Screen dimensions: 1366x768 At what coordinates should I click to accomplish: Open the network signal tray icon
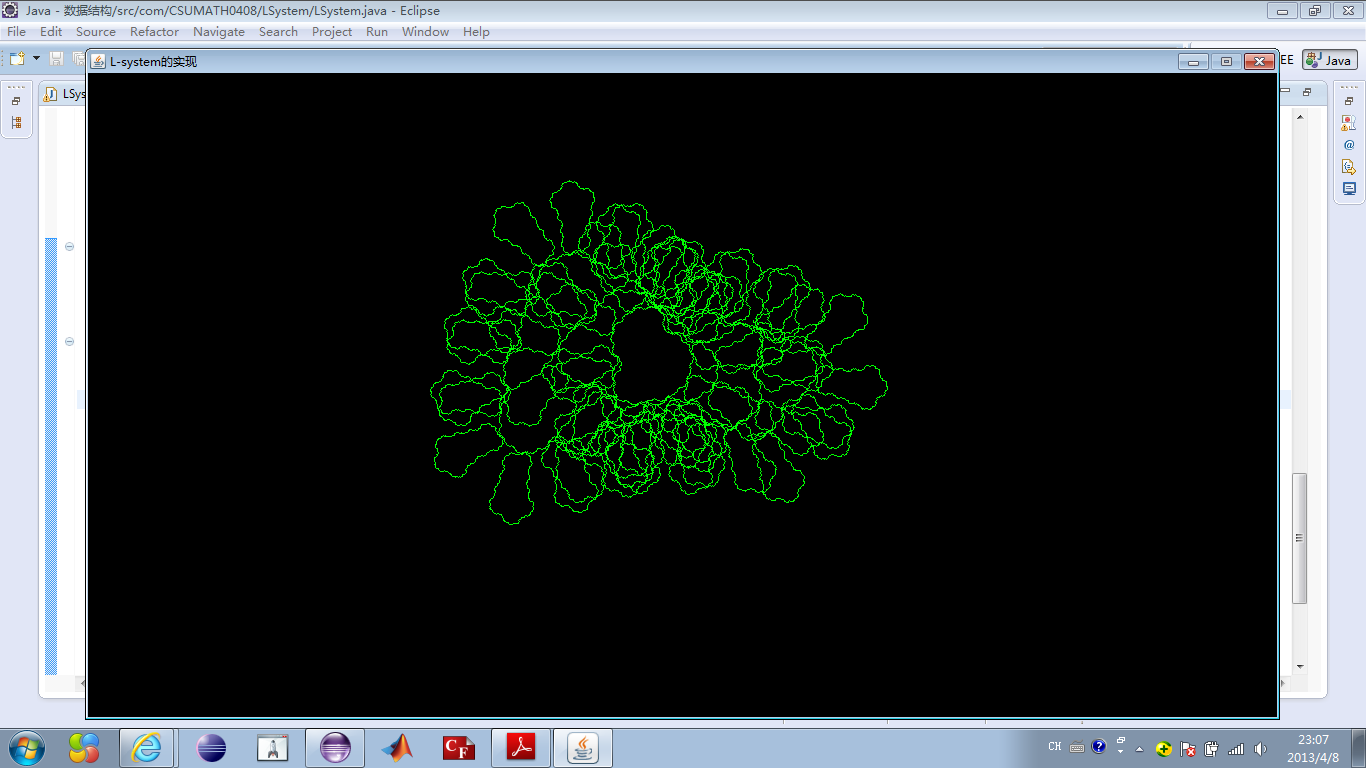point(1236,748)
